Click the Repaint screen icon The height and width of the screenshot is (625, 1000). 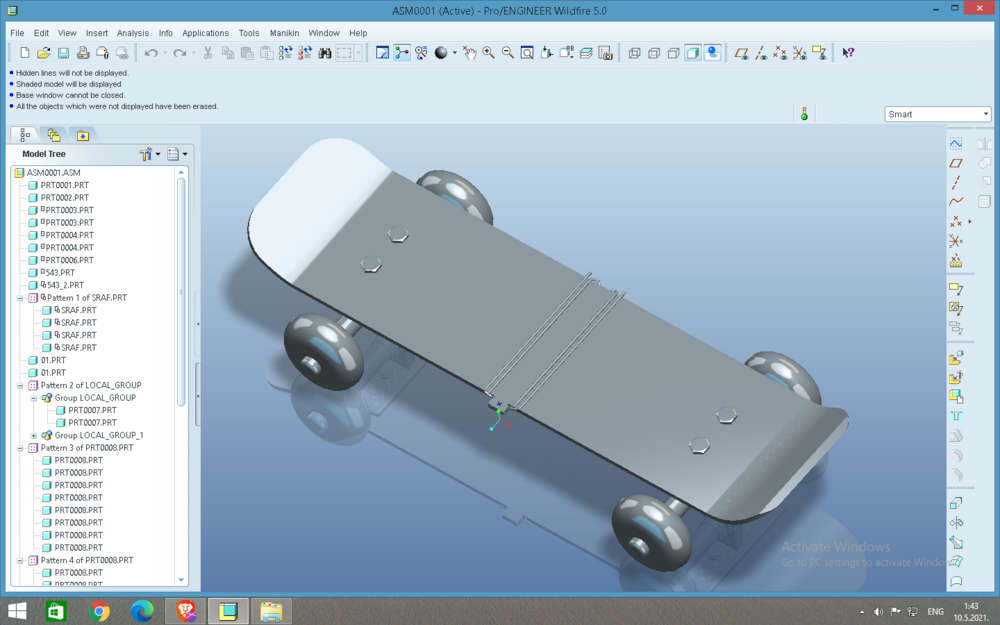click(382, 53)
